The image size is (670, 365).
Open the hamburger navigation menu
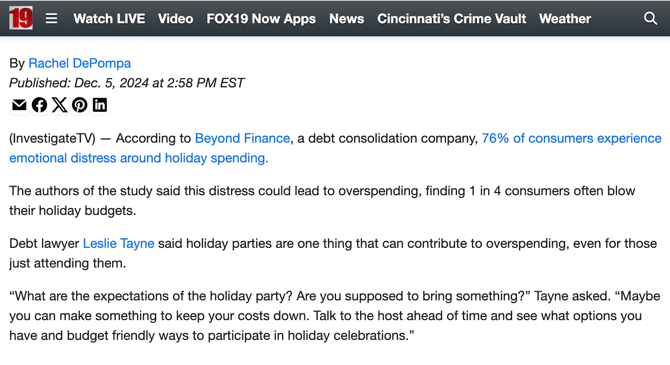click(x=51, y=18)
